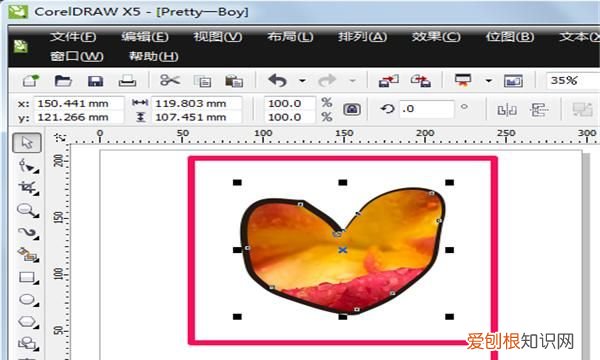This screenshot has width=600, height=360.
Task: Select the Pick tool arrow
Action: [27, 143]
